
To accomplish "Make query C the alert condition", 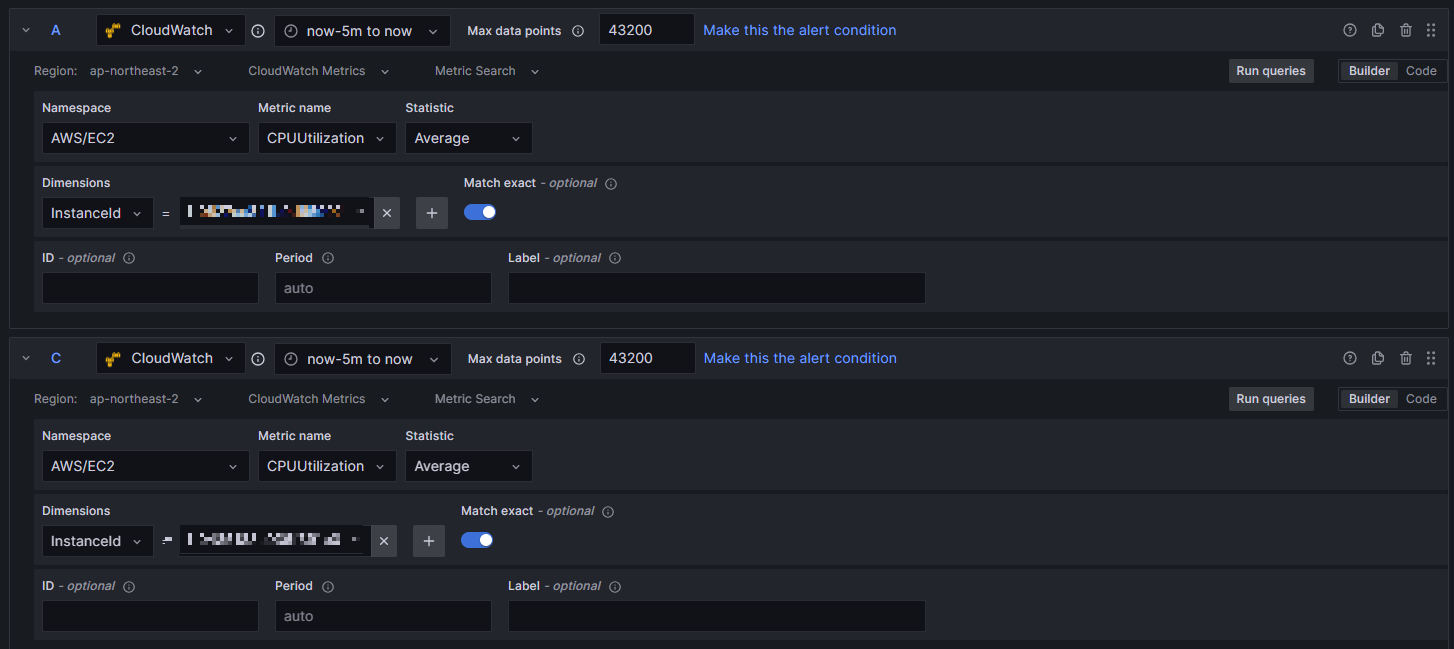I will pos(800,358).
